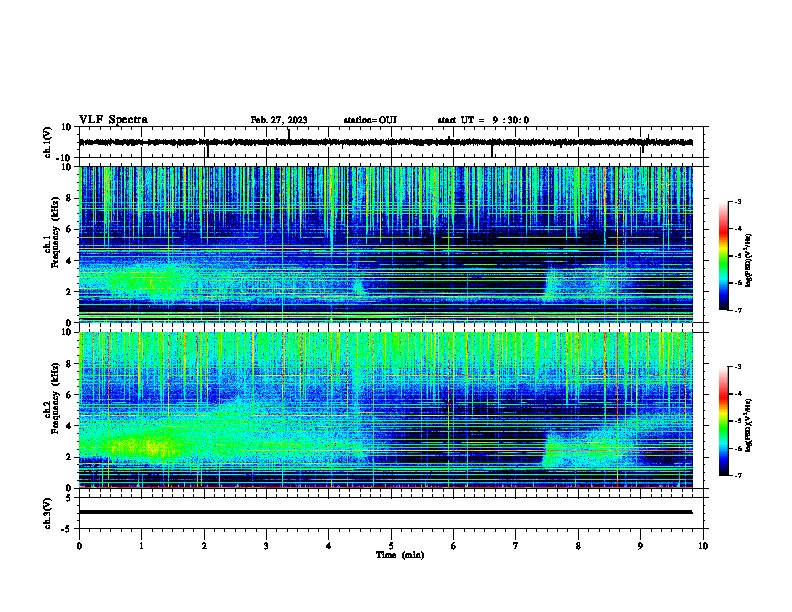Click the ch.2 "Frequency (kHz)" axis label
The image size is (792, 612).
55,398
